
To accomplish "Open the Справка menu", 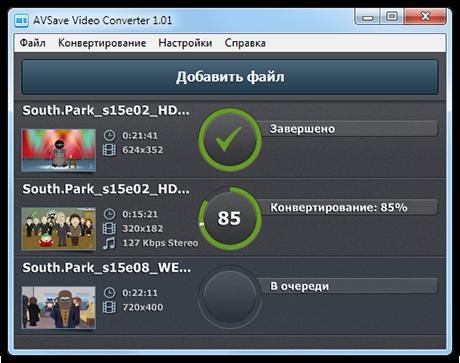I will (245, 43).
